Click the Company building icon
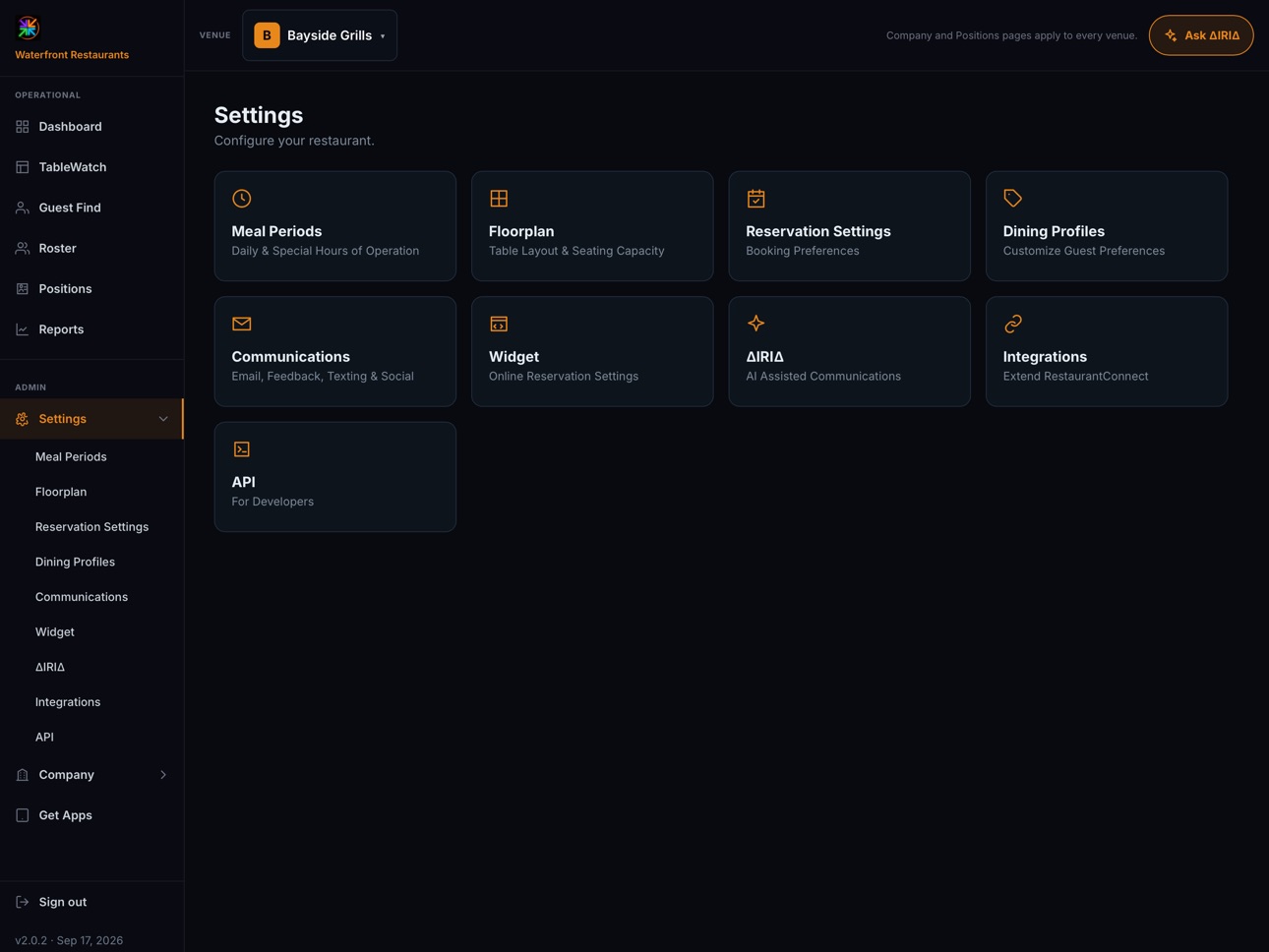This screenshot has width=1269, height=952. (x=23, y=775)
